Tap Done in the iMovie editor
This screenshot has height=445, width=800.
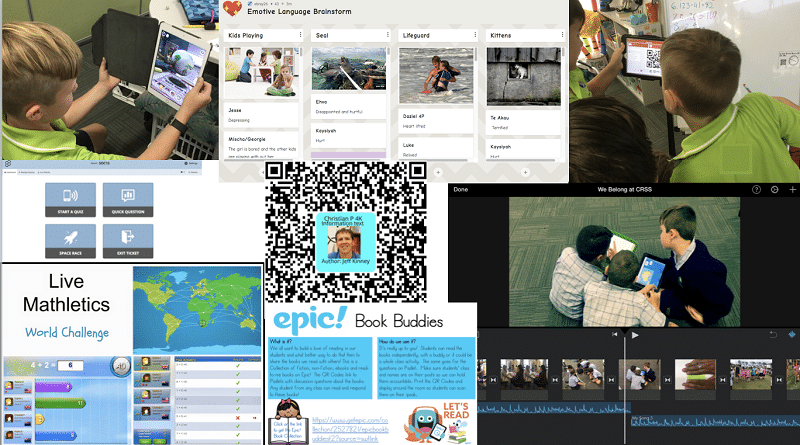point(461,189)
